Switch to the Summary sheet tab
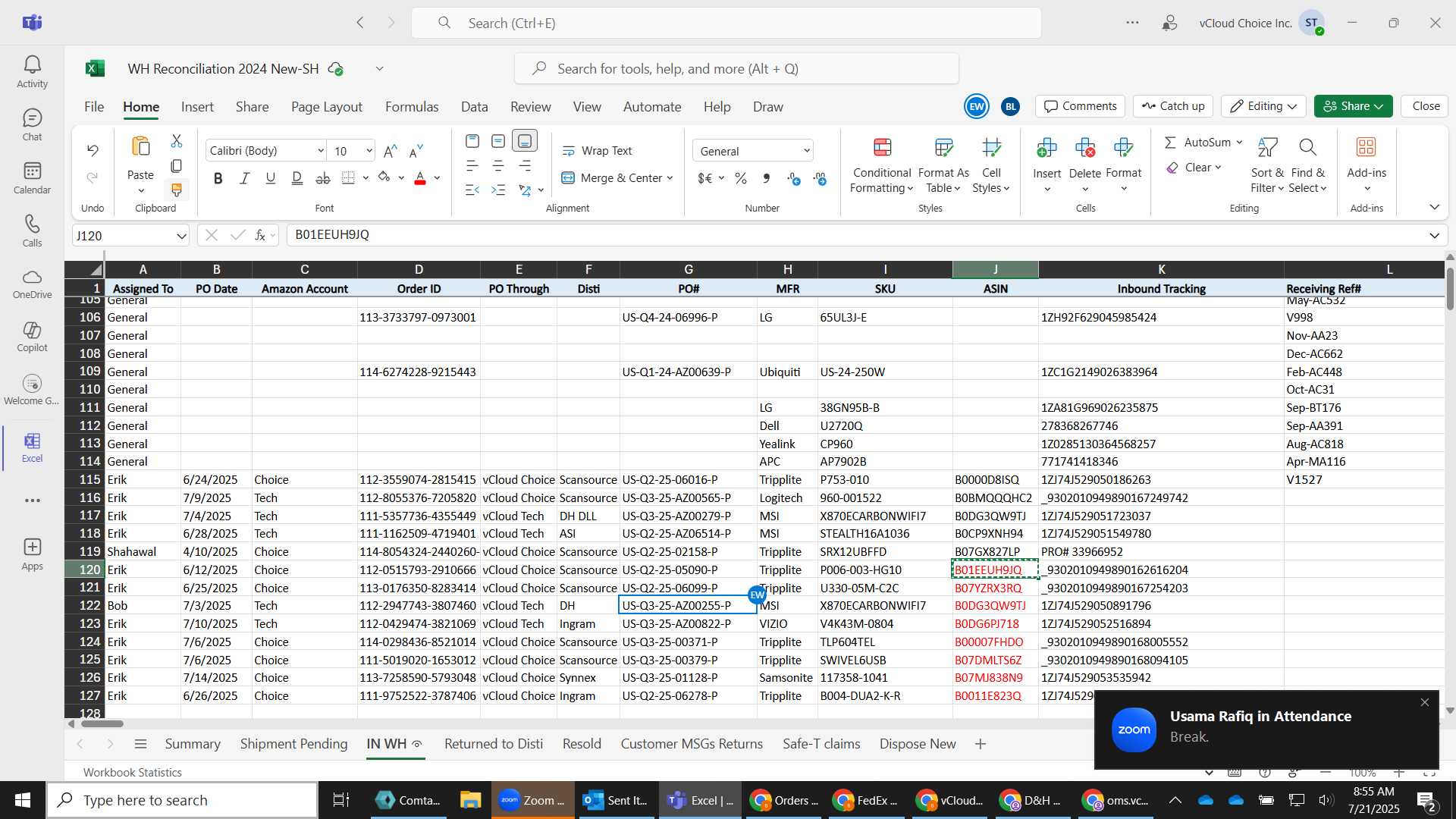Image resolution: width=1456 pixels, height=819 pixels. [193, 744]
